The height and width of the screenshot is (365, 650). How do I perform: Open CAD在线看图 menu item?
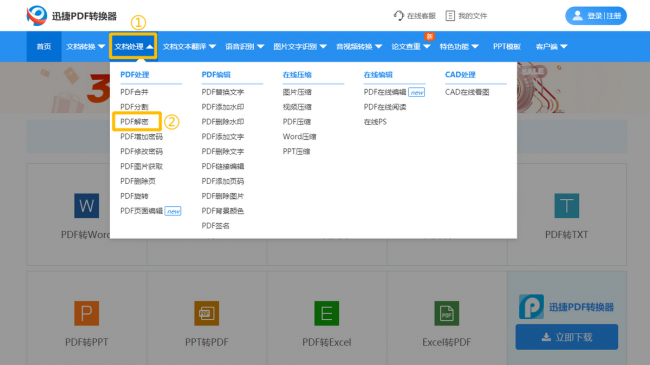click(467, 92)
